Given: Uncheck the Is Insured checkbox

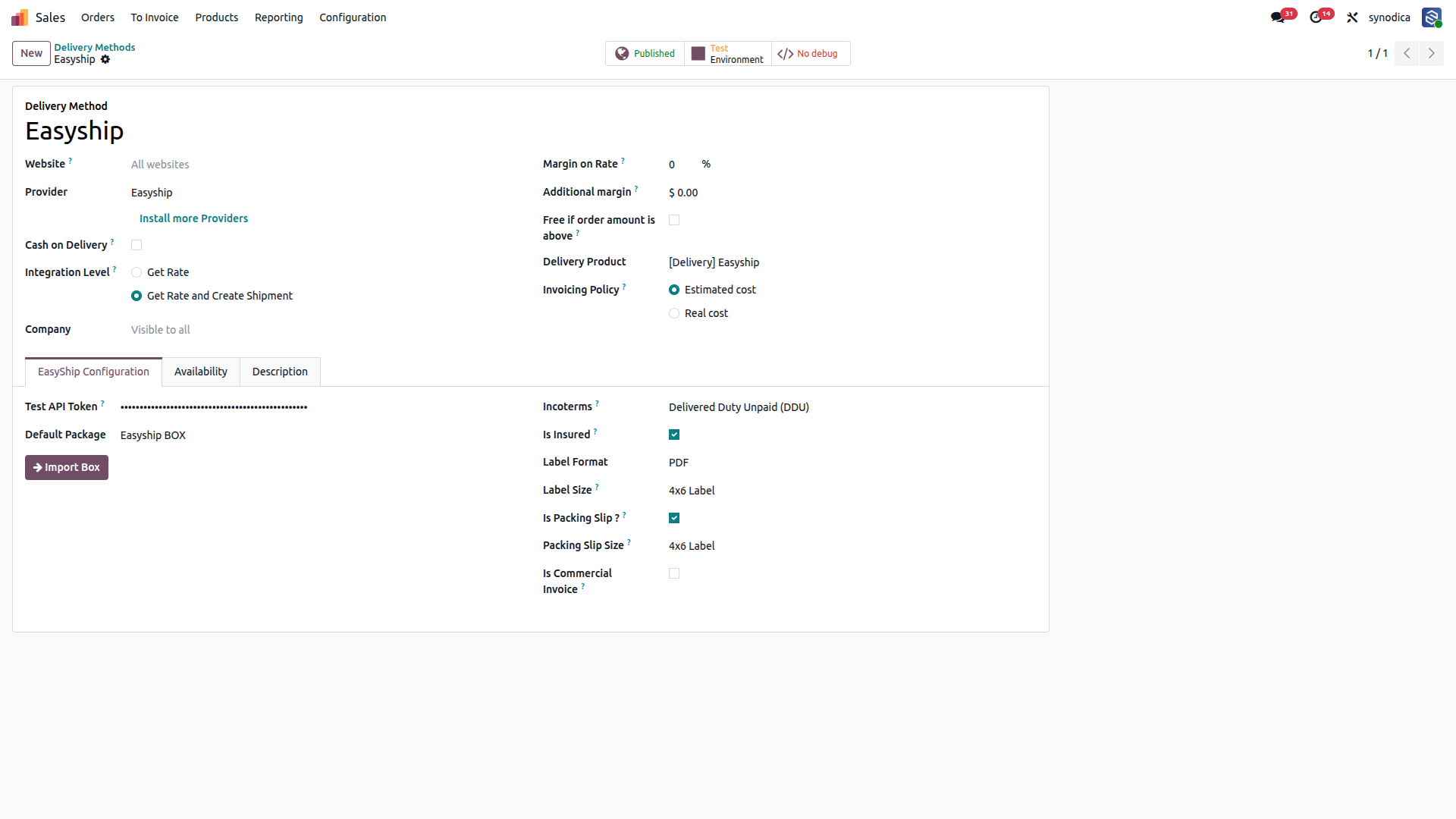Looking at the screenshot, I should pos(674,435).
